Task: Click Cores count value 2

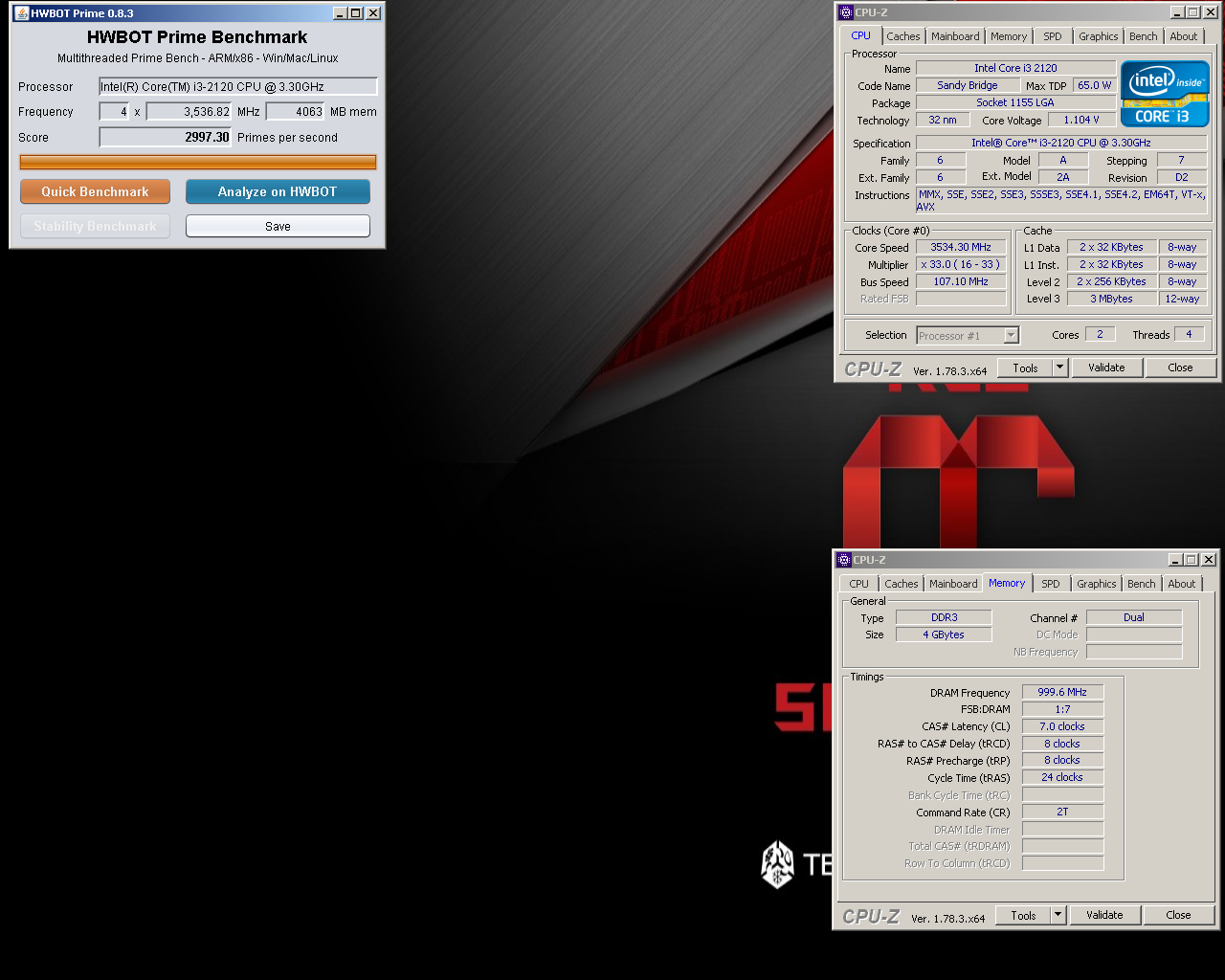Action: click(1100, 334)
